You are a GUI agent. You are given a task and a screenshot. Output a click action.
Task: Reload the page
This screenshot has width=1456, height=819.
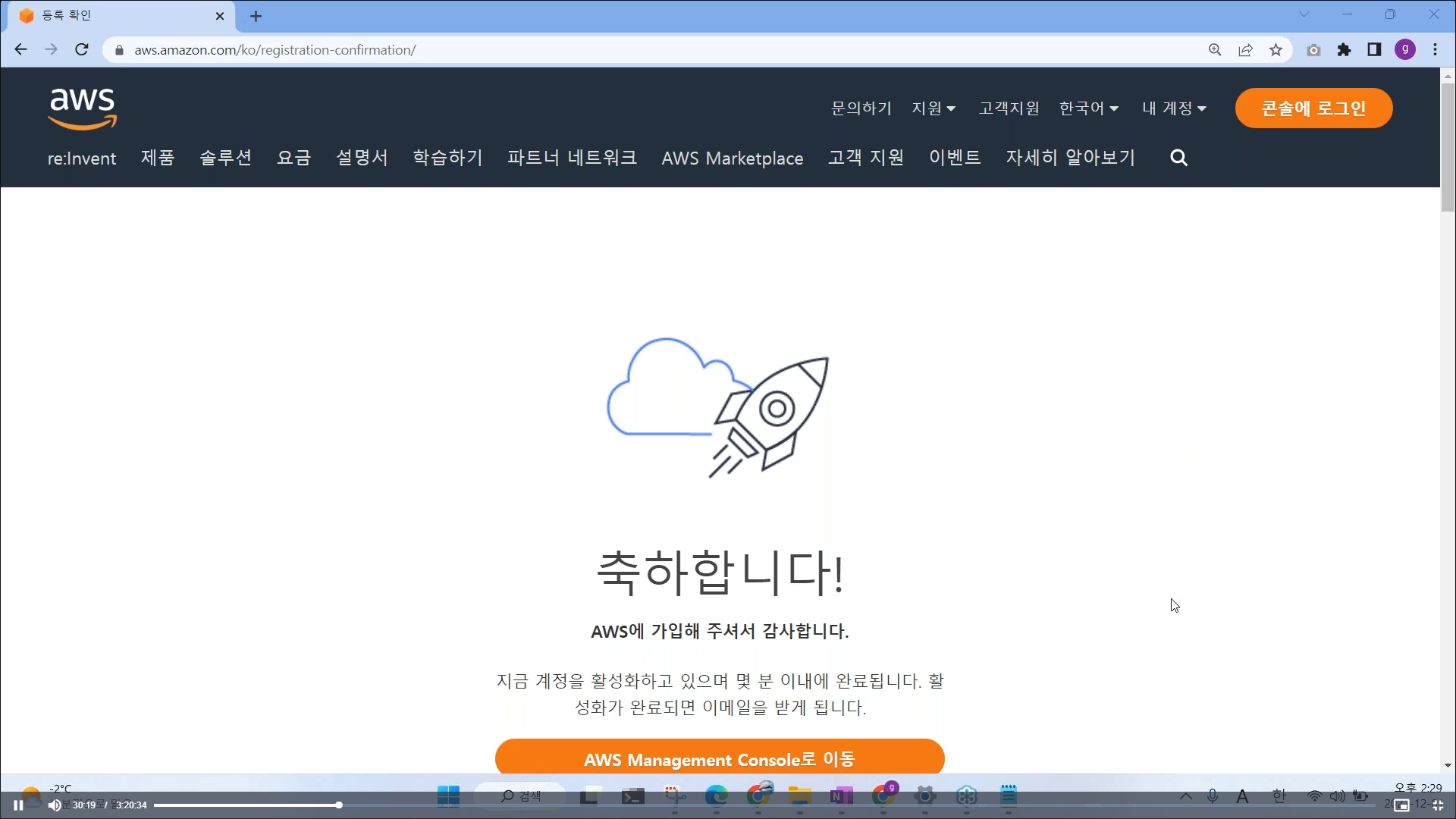pyautogui.click(x=82, y=50)
